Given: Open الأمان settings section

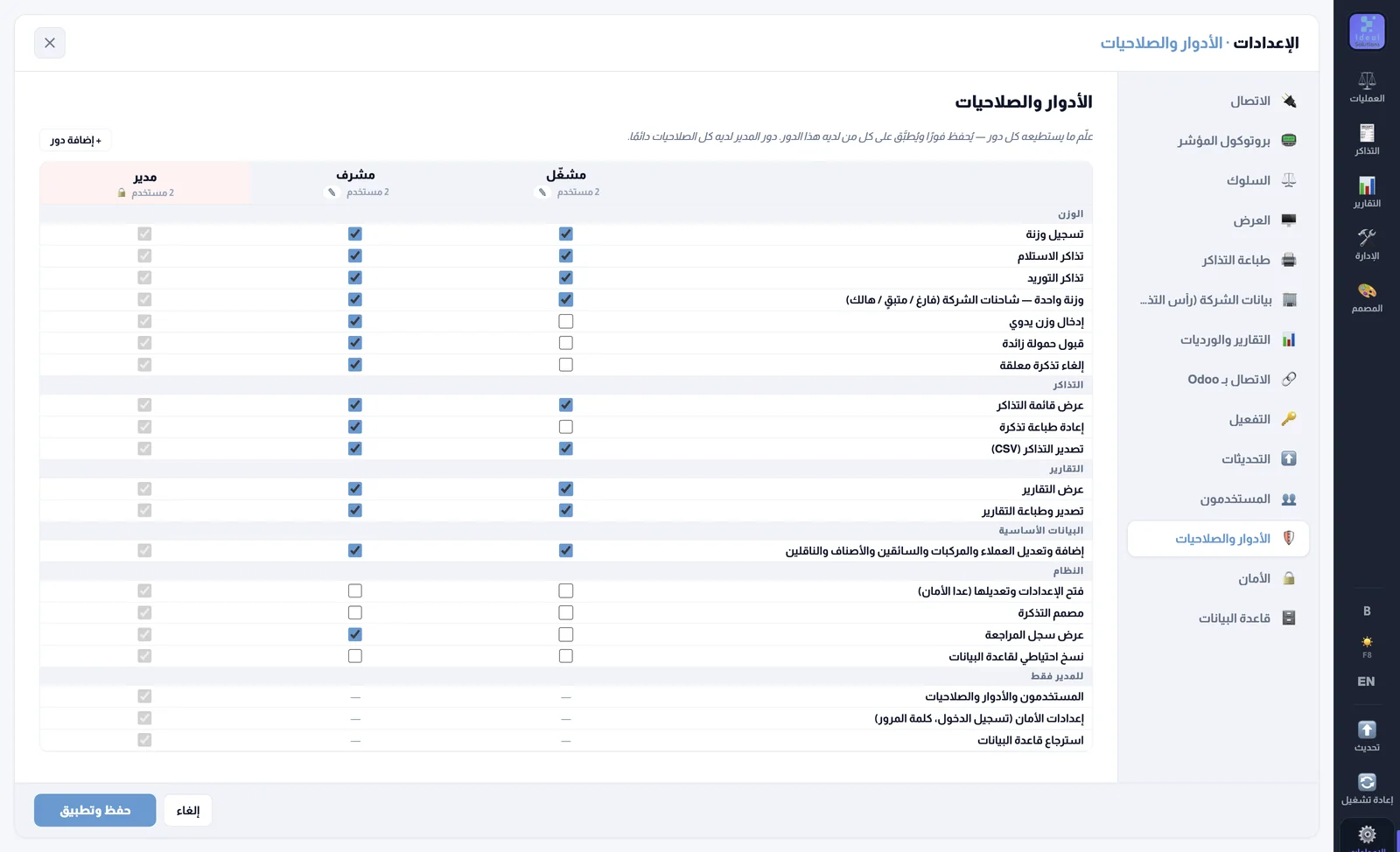Looking at the screenshot, I should click(1218, 578).
